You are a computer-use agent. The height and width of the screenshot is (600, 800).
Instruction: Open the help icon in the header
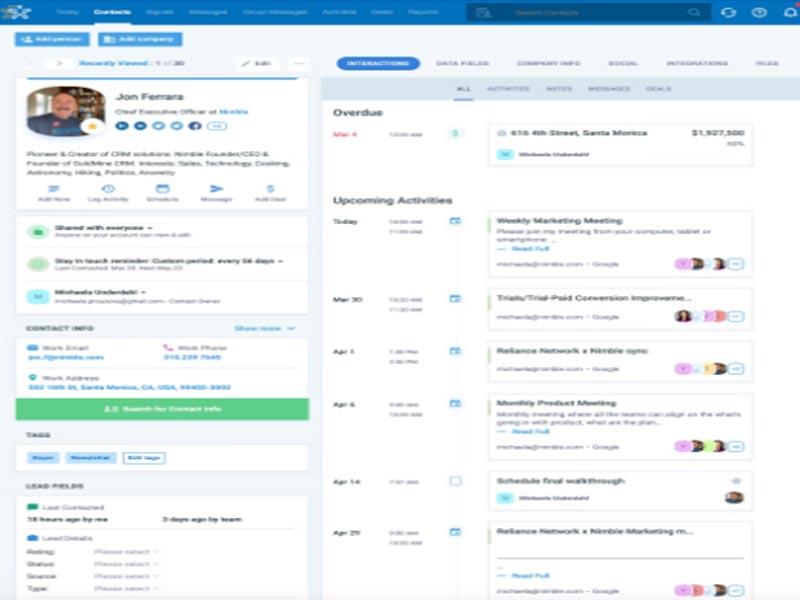tap(759, 12)
